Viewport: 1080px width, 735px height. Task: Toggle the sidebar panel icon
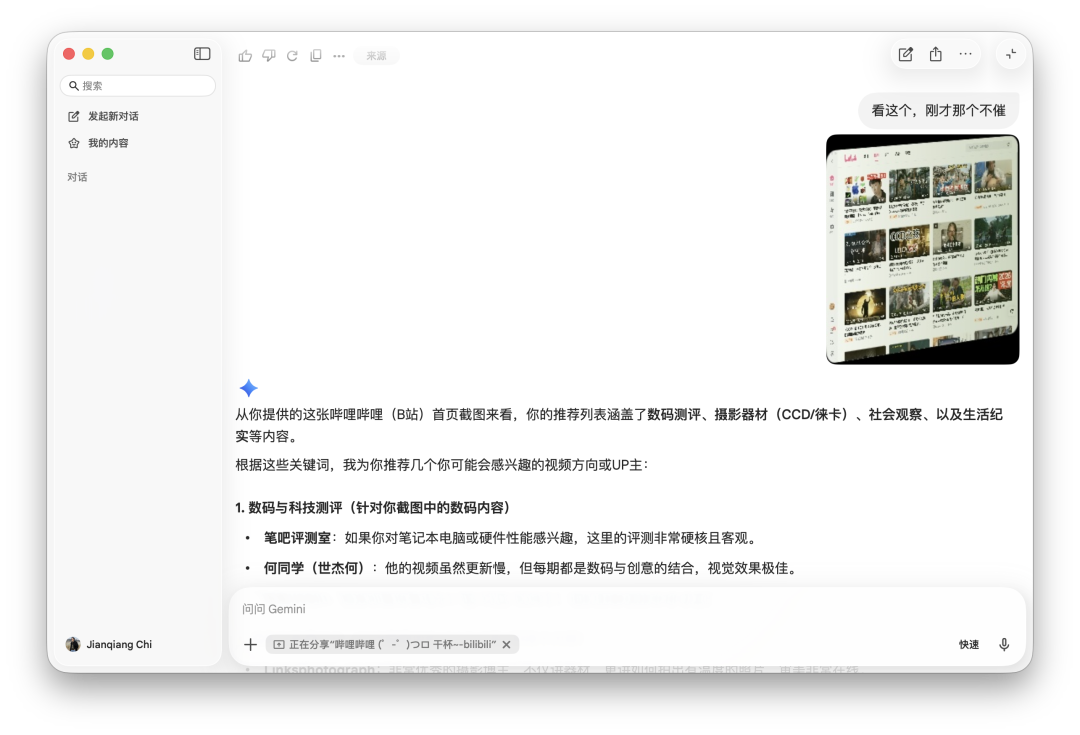coord(202,54)
